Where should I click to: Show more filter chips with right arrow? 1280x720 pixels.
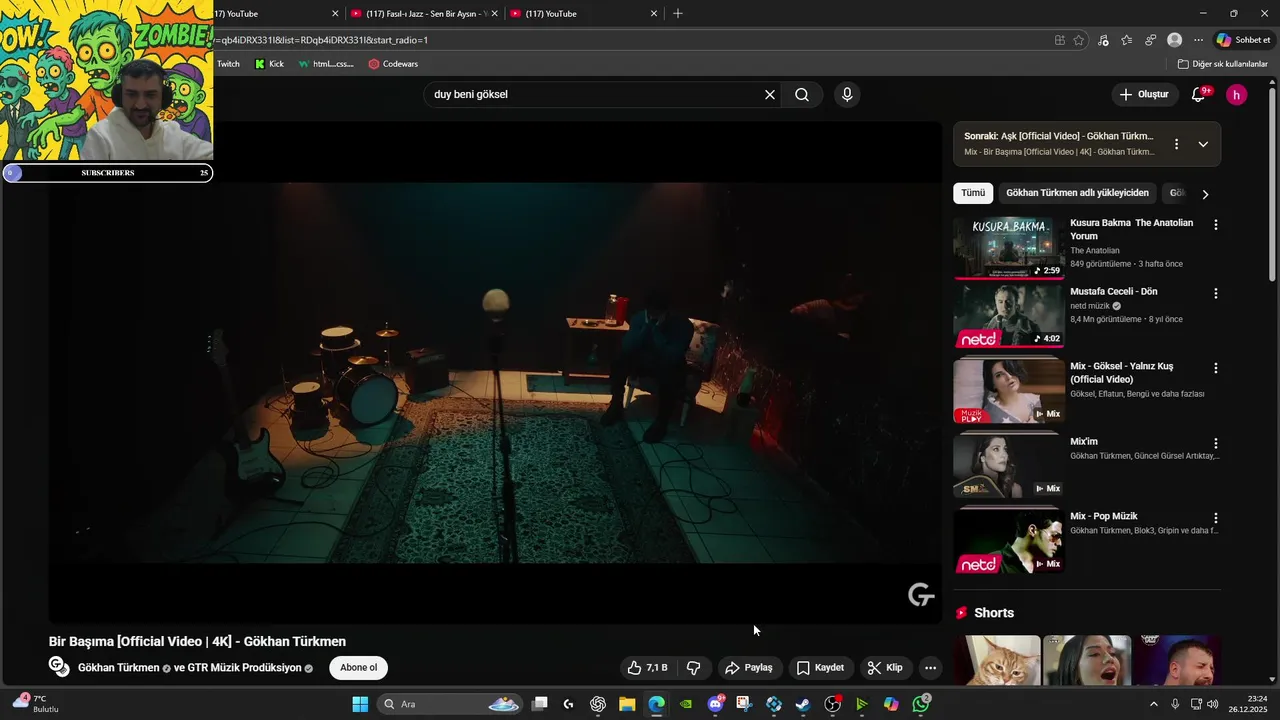[x=1205, y=194]
